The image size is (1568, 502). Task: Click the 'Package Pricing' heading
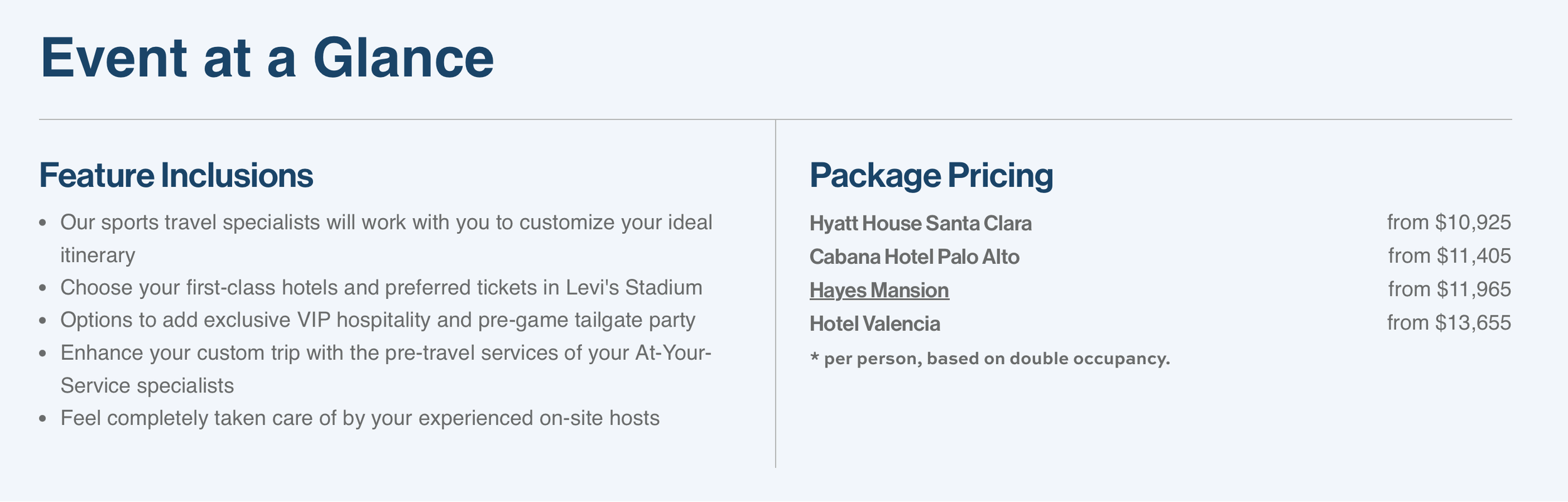[931, 175]
